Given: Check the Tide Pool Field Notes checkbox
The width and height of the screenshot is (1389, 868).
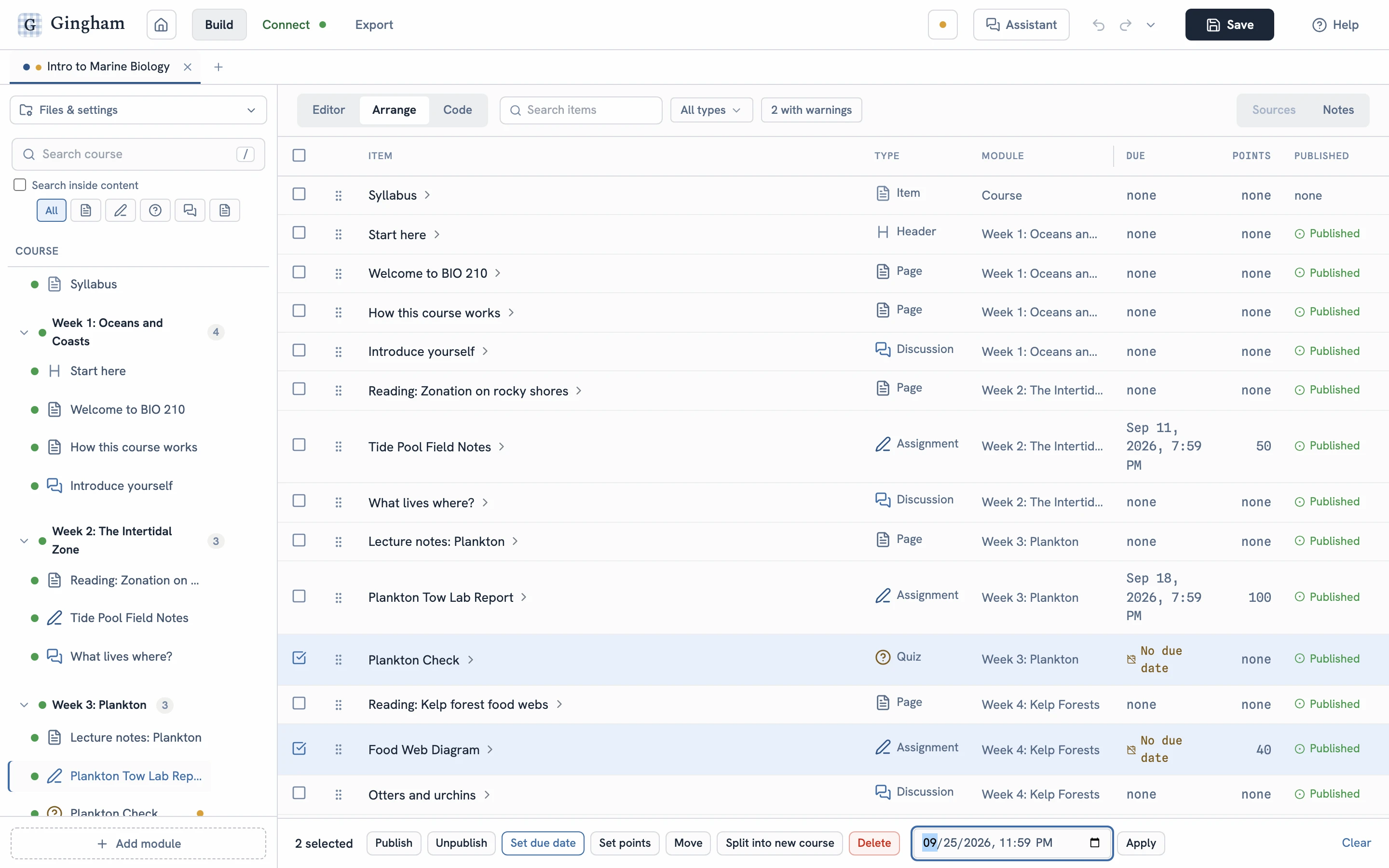Looking at the screenshot, I should click(x=299, y=445).
